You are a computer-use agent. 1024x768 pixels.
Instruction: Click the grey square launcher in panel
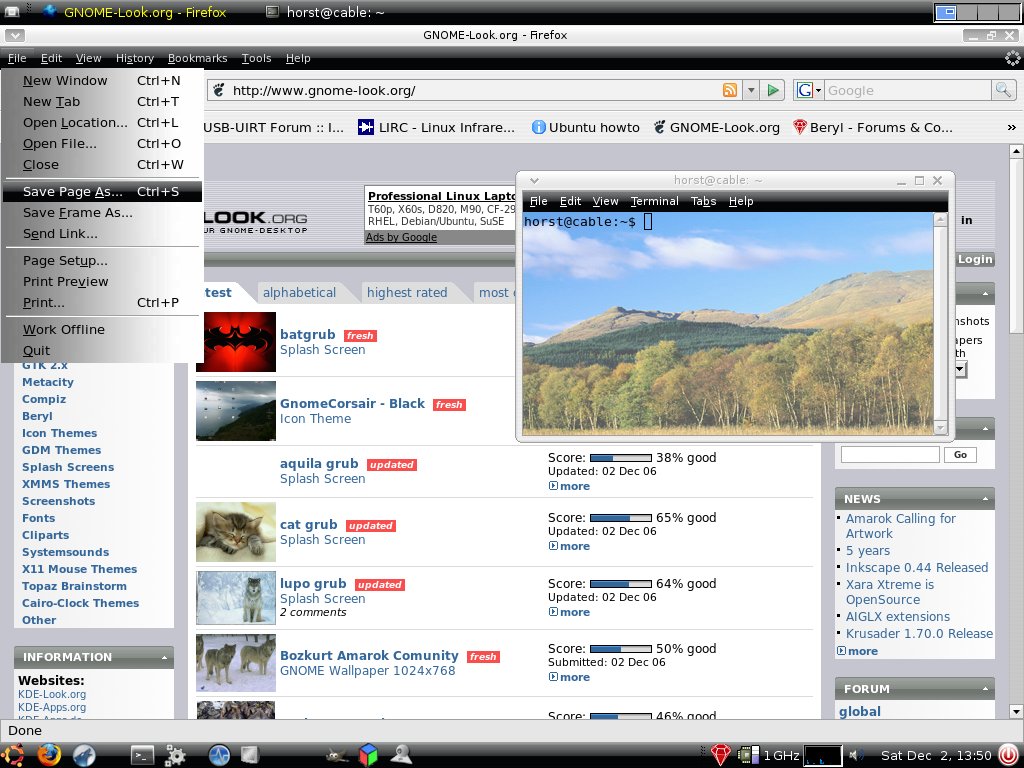[x=249, y=755]
